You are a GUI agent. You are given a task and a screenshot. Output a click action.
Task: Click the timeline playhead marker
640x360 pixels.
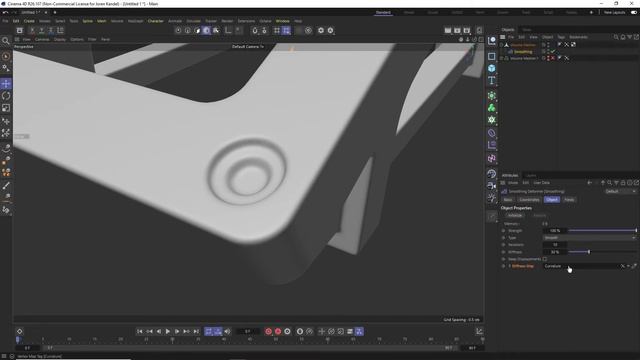[x=18, y=339]
